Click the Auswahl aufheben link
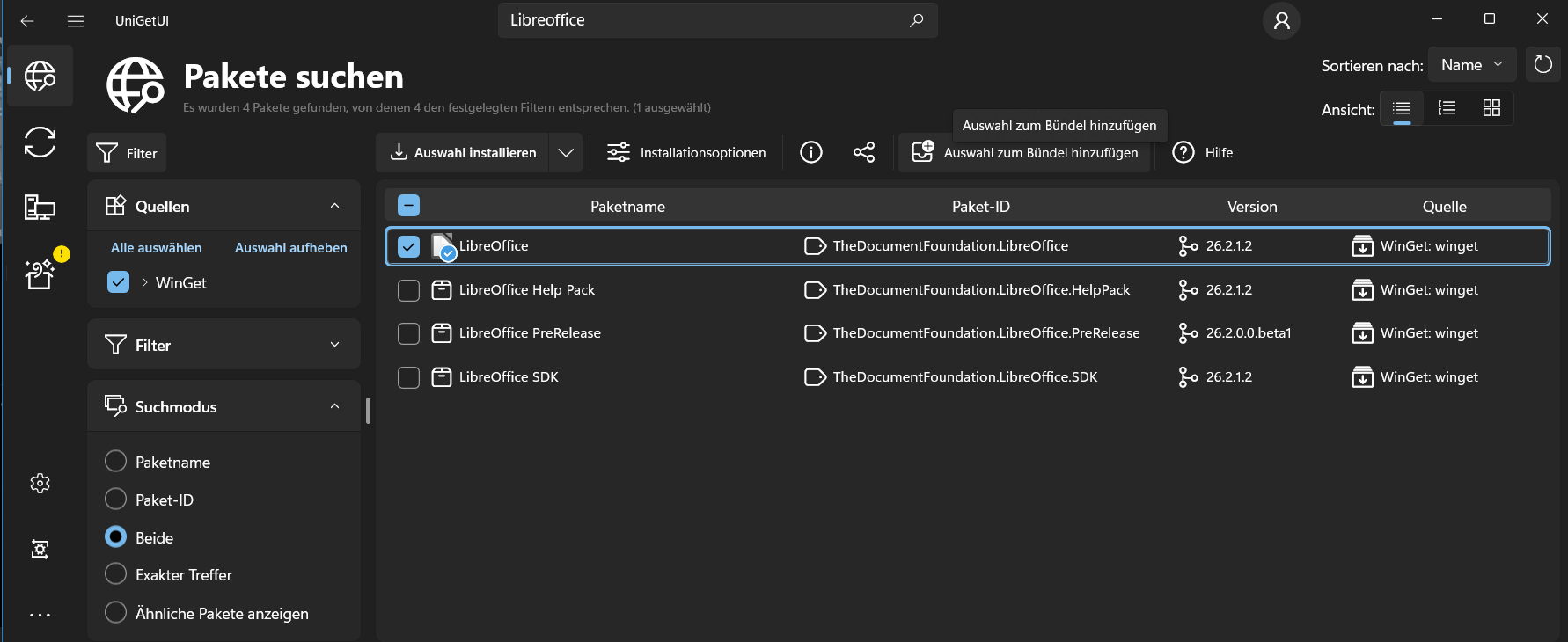 [x=290, y=248]
